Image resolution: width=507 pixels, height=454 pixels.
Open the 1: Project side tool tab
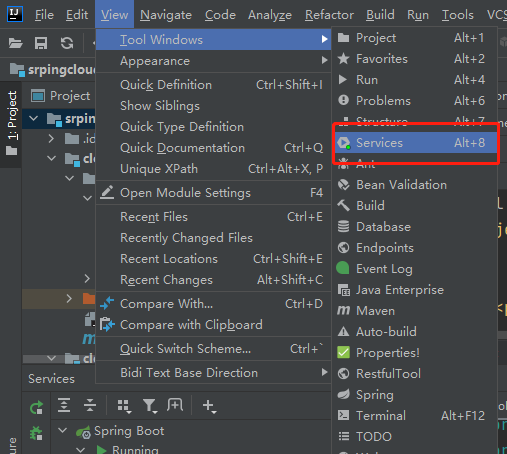pyautogui.click(x=12, y=123)
